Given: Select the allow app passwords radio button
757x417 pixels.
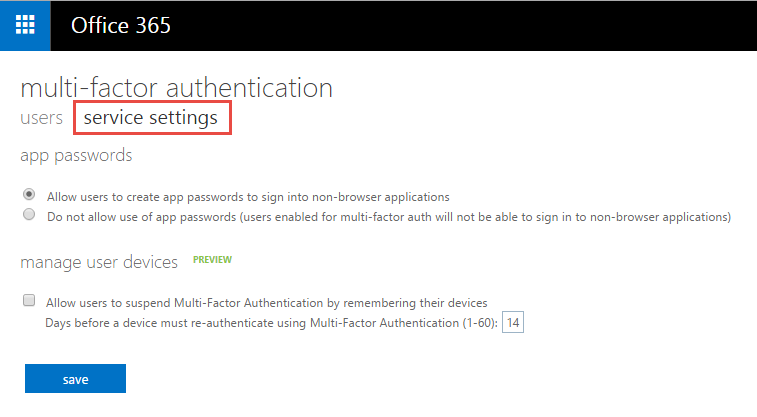Looking at the screenshot, I should coord(30,195).
